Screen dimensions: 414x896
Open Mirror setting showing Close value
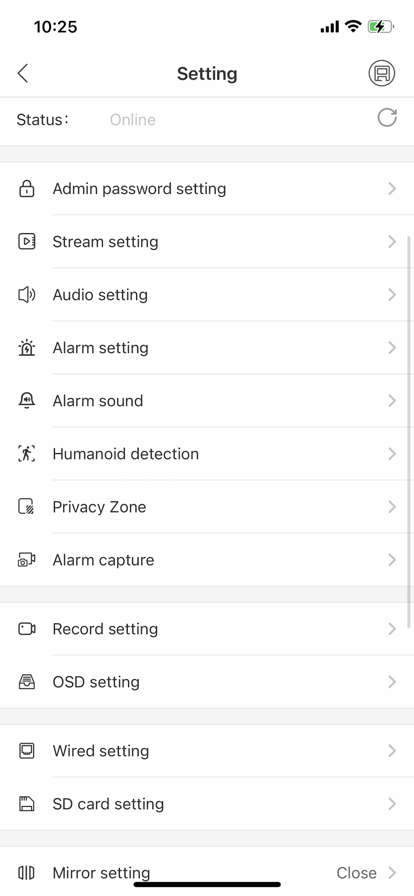click(207, 871)
